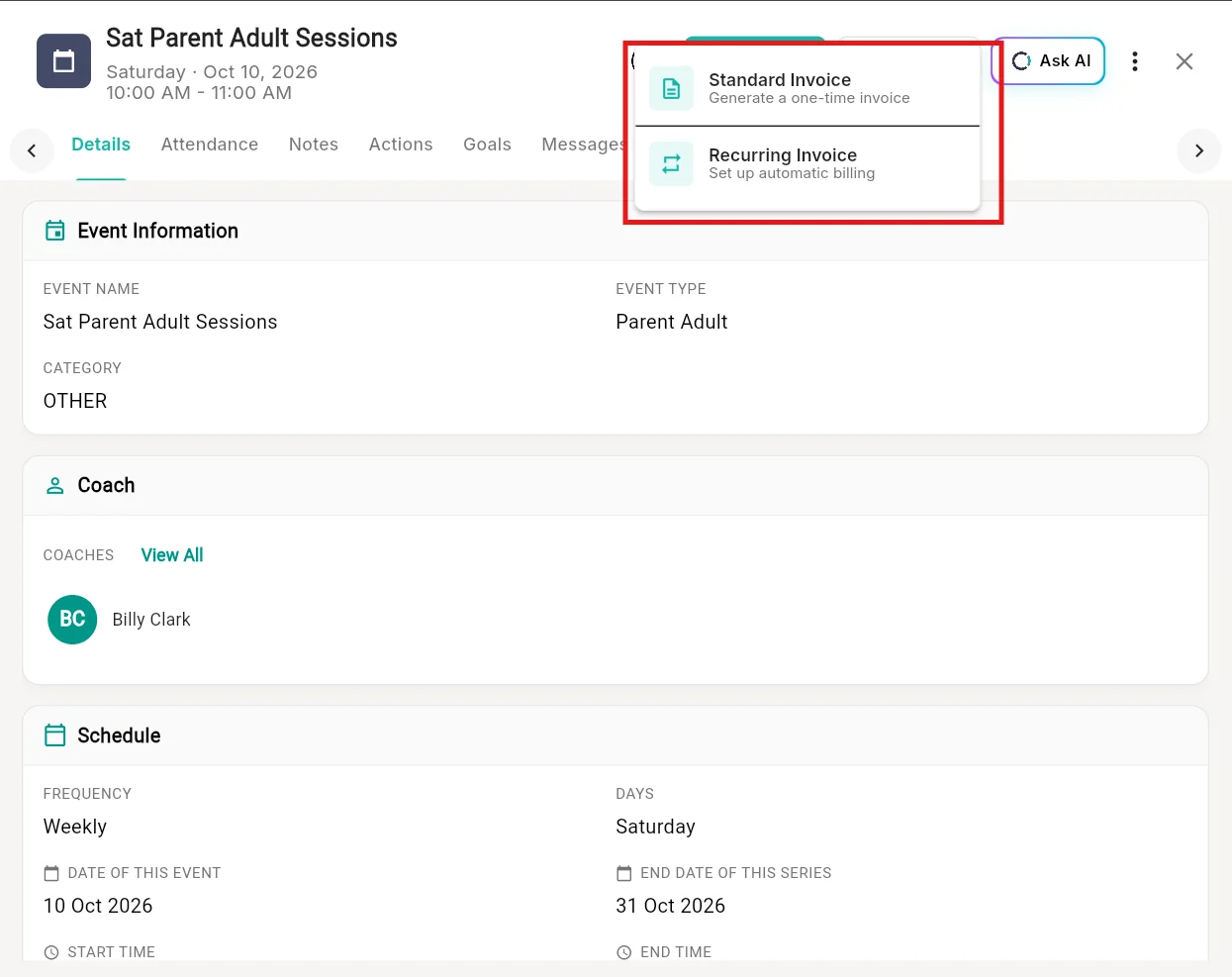The image size is (1232, 977).
Task: Open the Actions tab
Action: pyautogui.click(x=401, y=145)
